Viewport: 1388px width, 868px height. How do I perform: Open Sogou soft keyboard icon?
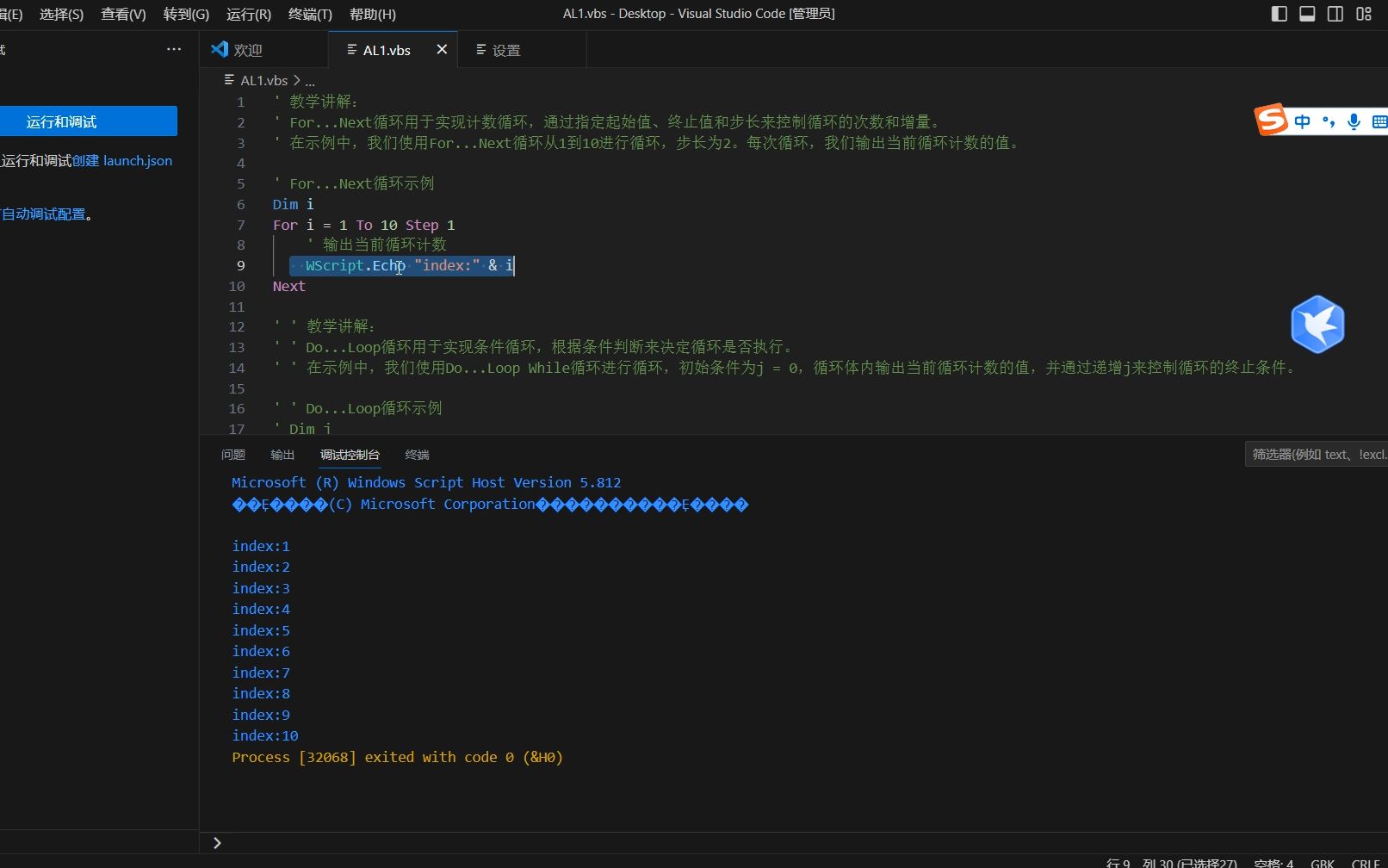(x=1379, y=121)
